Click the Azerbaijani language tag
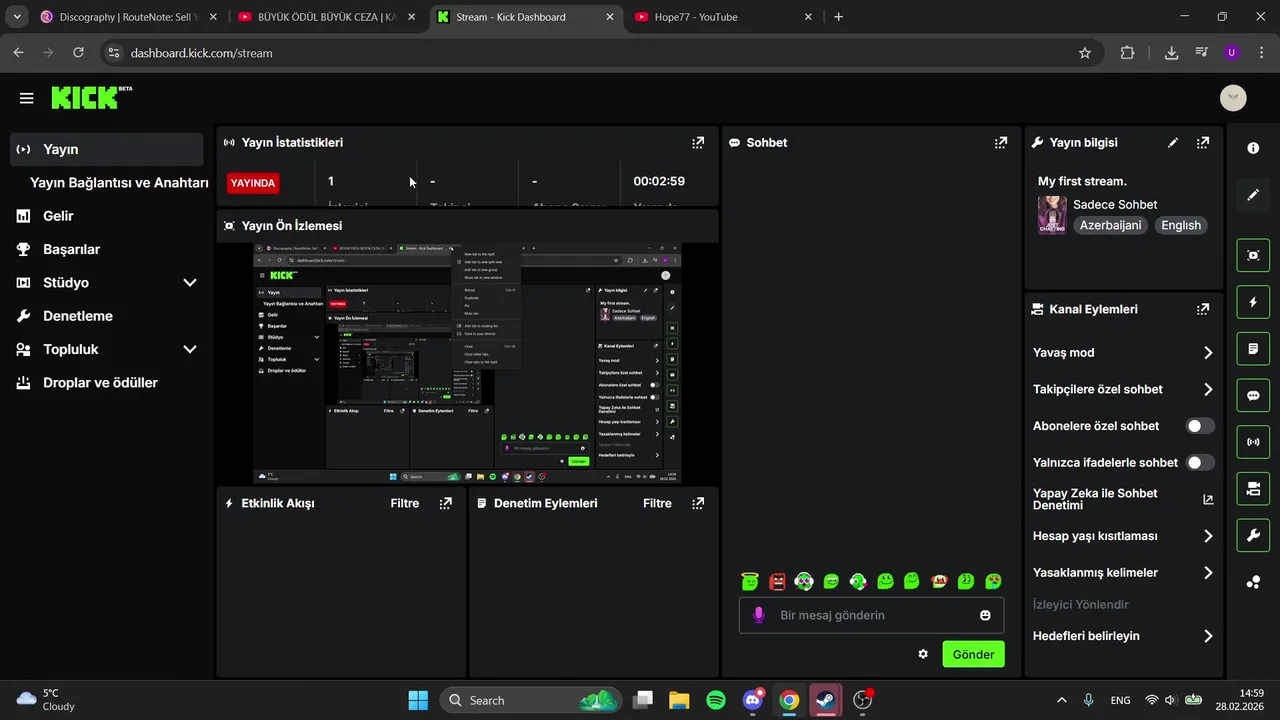The image size is (1280, 720). coord(1110,226)
